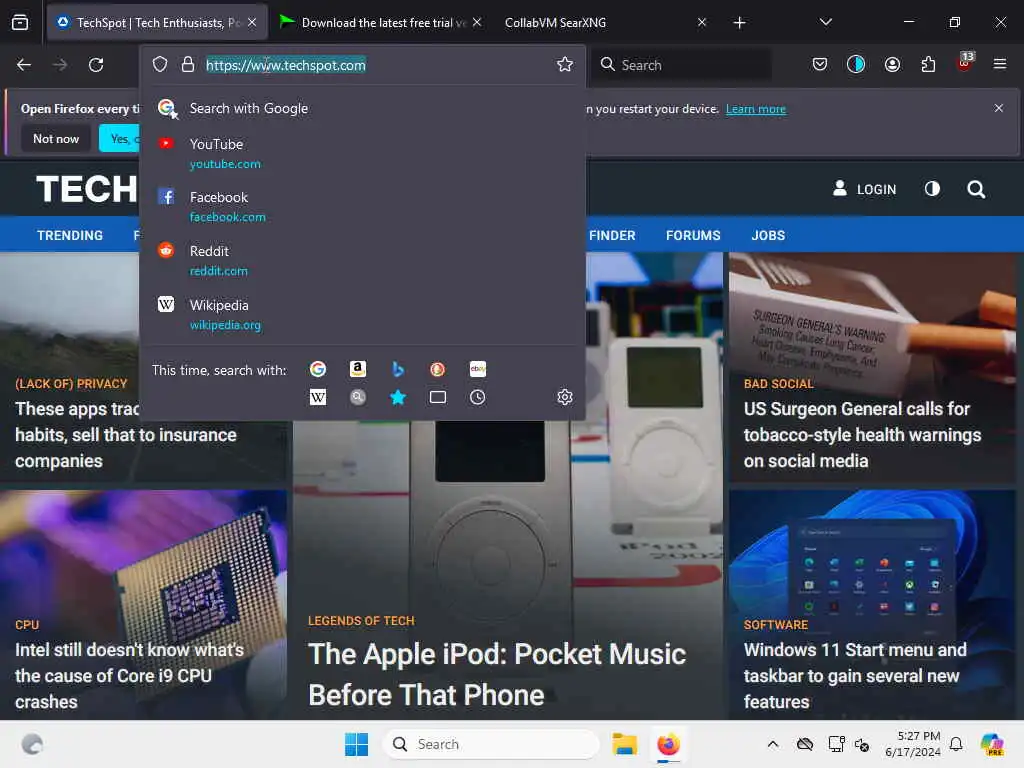Click the LOGIN button on TechSpot
Image resolution: width=1024 pixels, height=768 pixels.
click(x=864, y=189)
